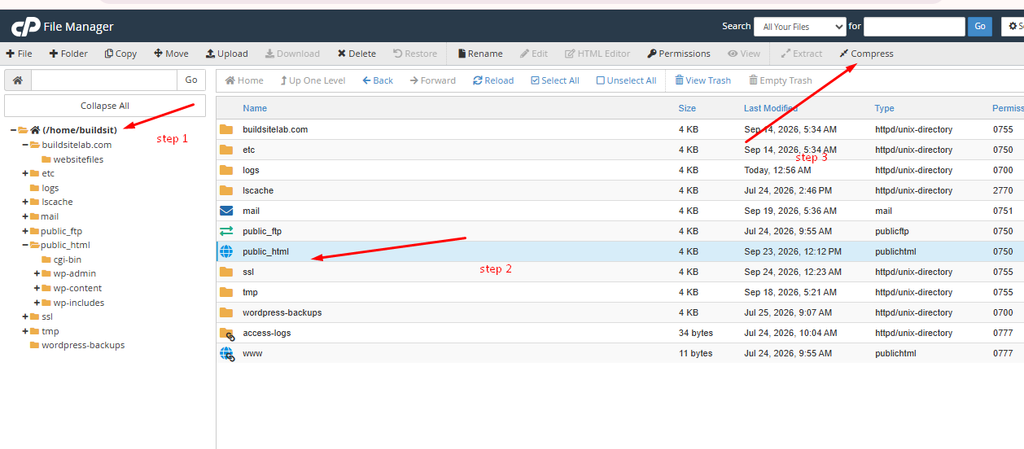Screen dimensions: 1024x449
Task: Reload the file listing
Action: [x=494, y=80]
